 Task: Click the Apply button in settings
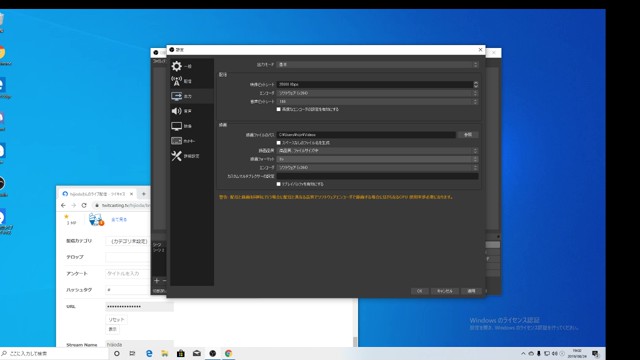(x=471, y=291)
